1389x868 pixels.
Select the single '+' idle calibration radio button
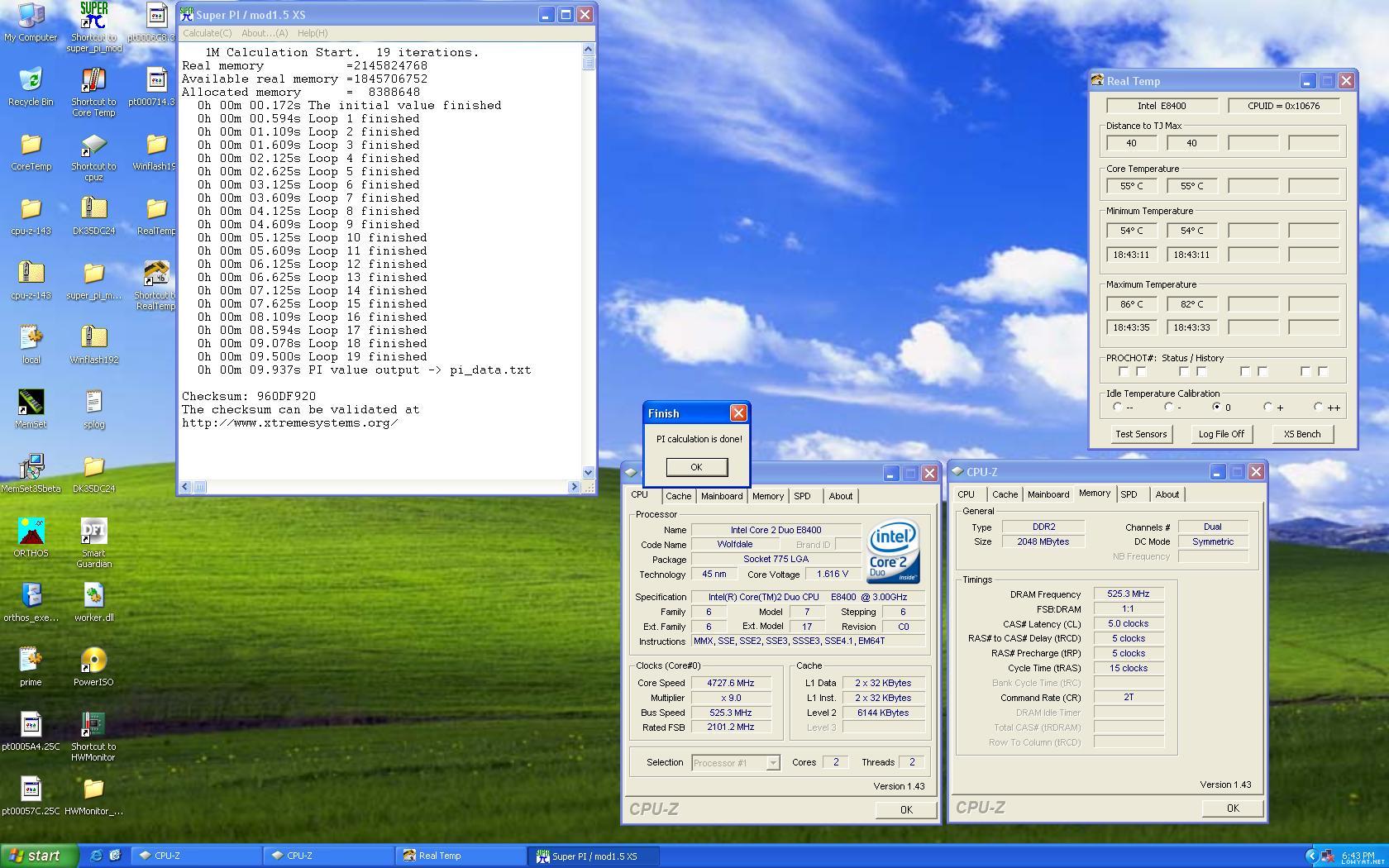1267,407
